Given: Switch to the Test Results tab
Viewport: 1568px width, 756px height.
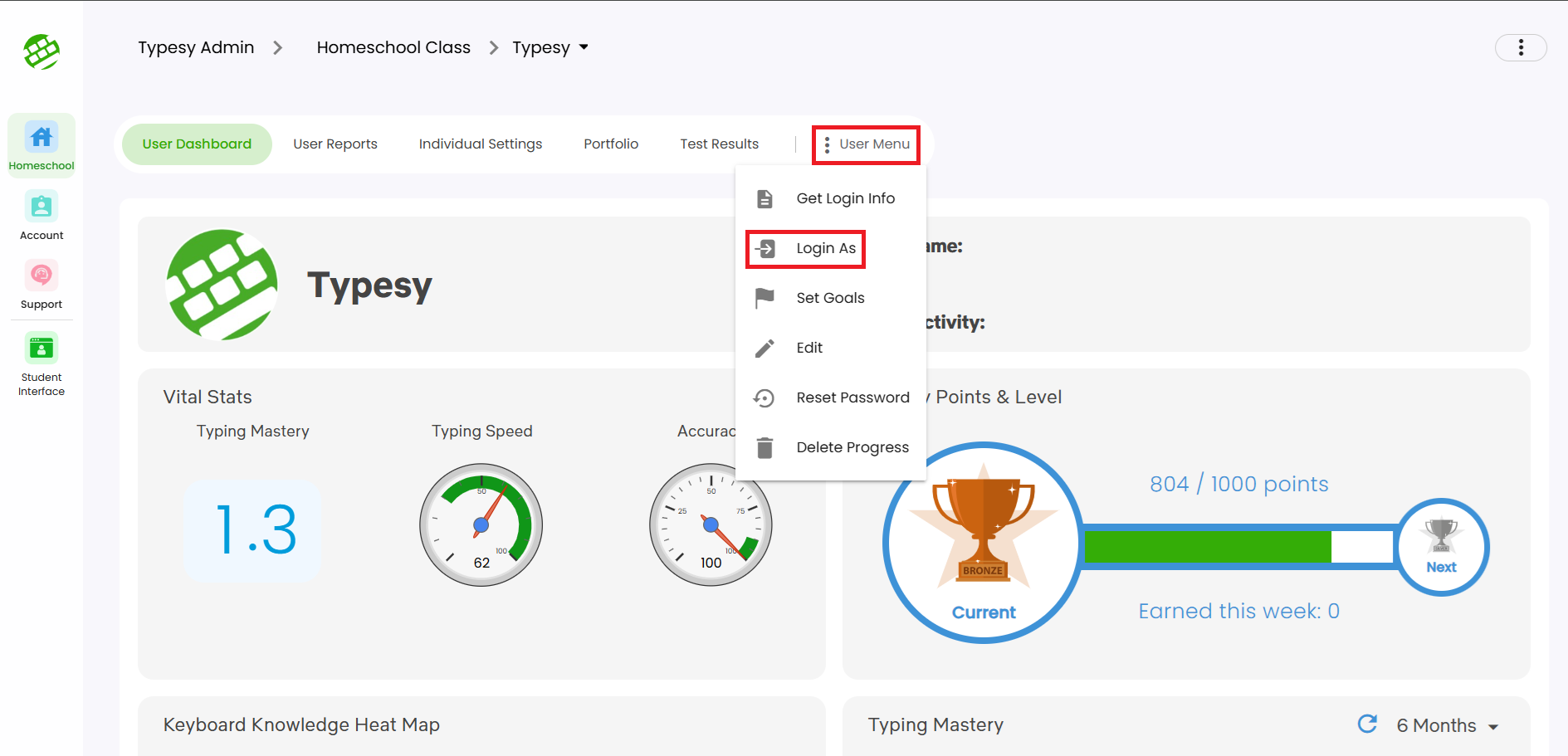Looking at the screenshot, I should [x=720, y=144].
